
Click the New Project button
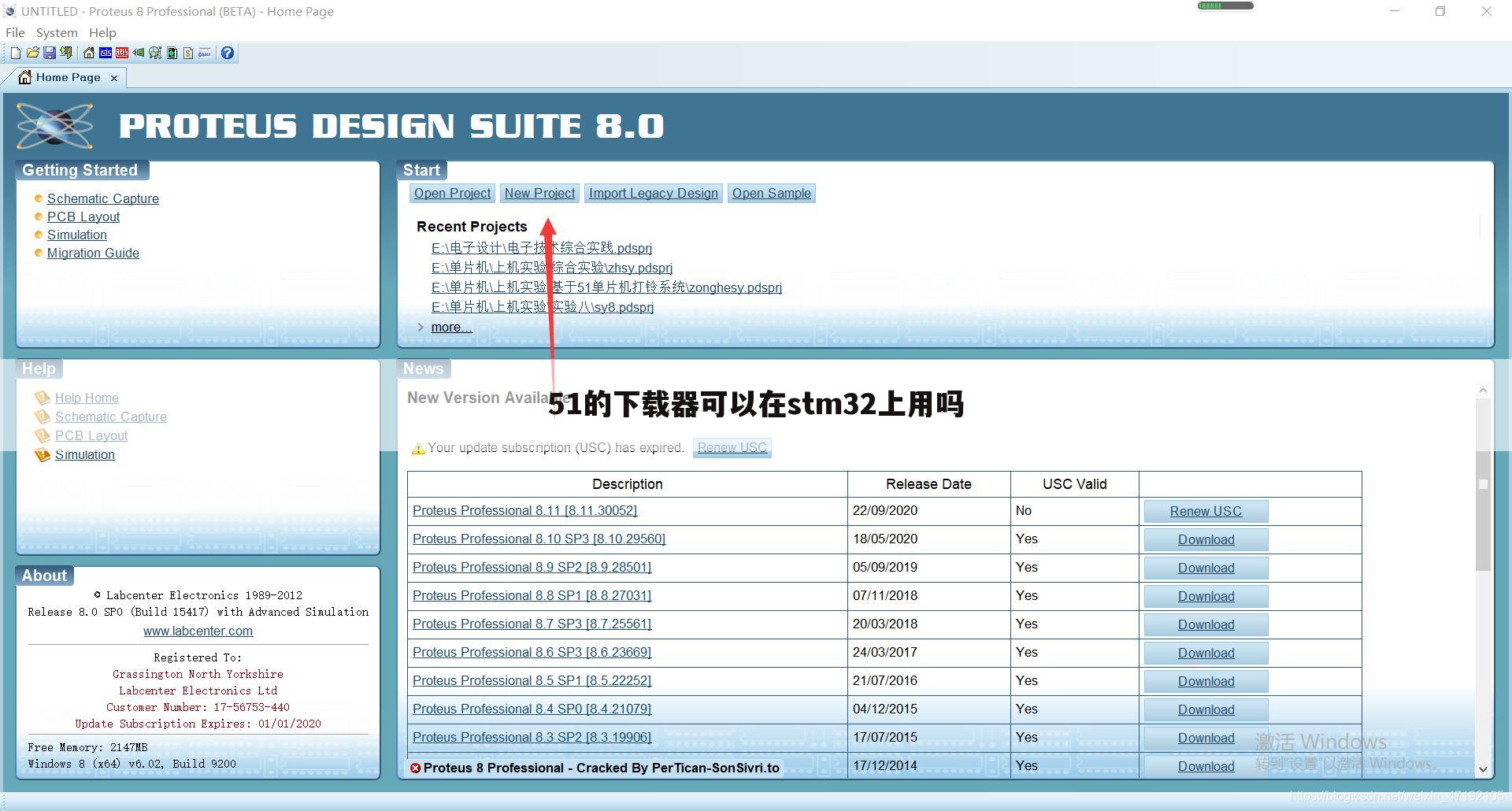(539, 193)
